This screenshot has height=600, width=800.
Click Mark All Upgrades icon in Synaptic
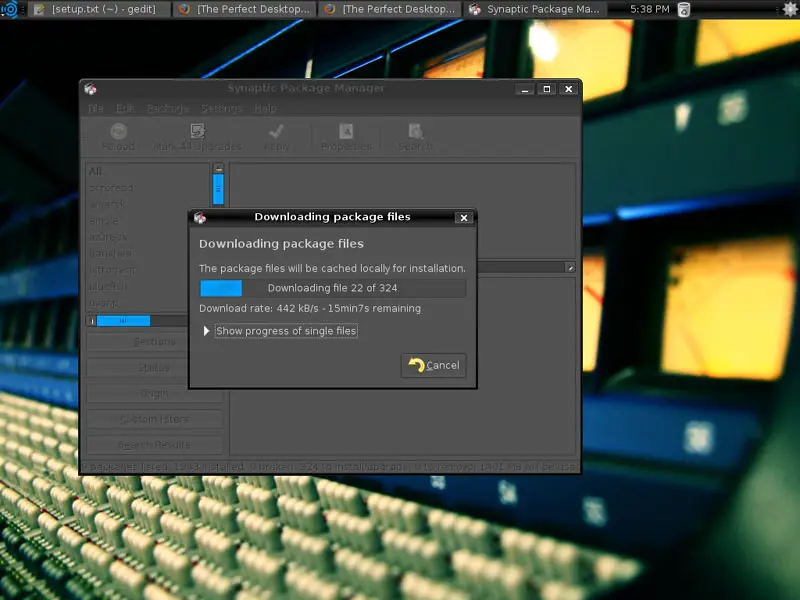[x=197, y=132]
